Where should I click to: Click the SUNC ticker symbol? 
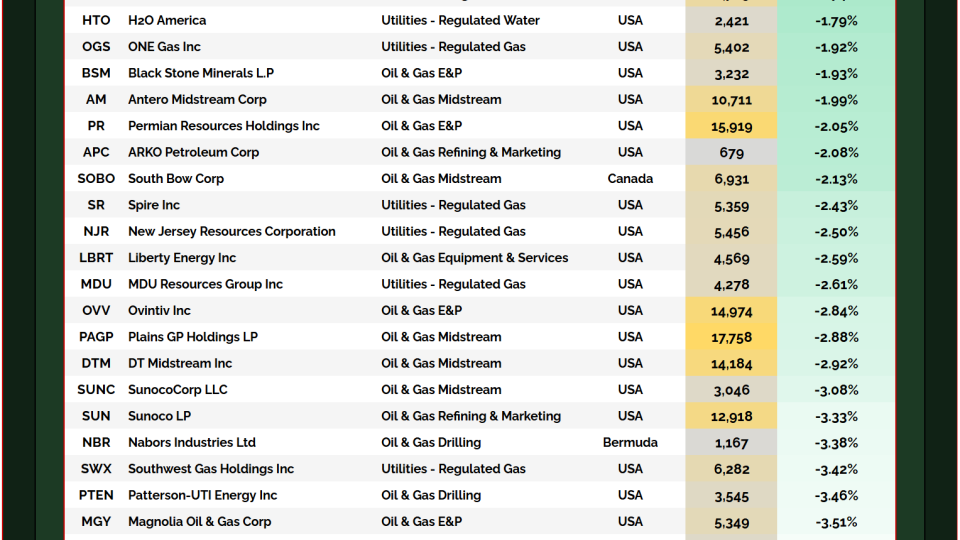[x=96, y=390]
